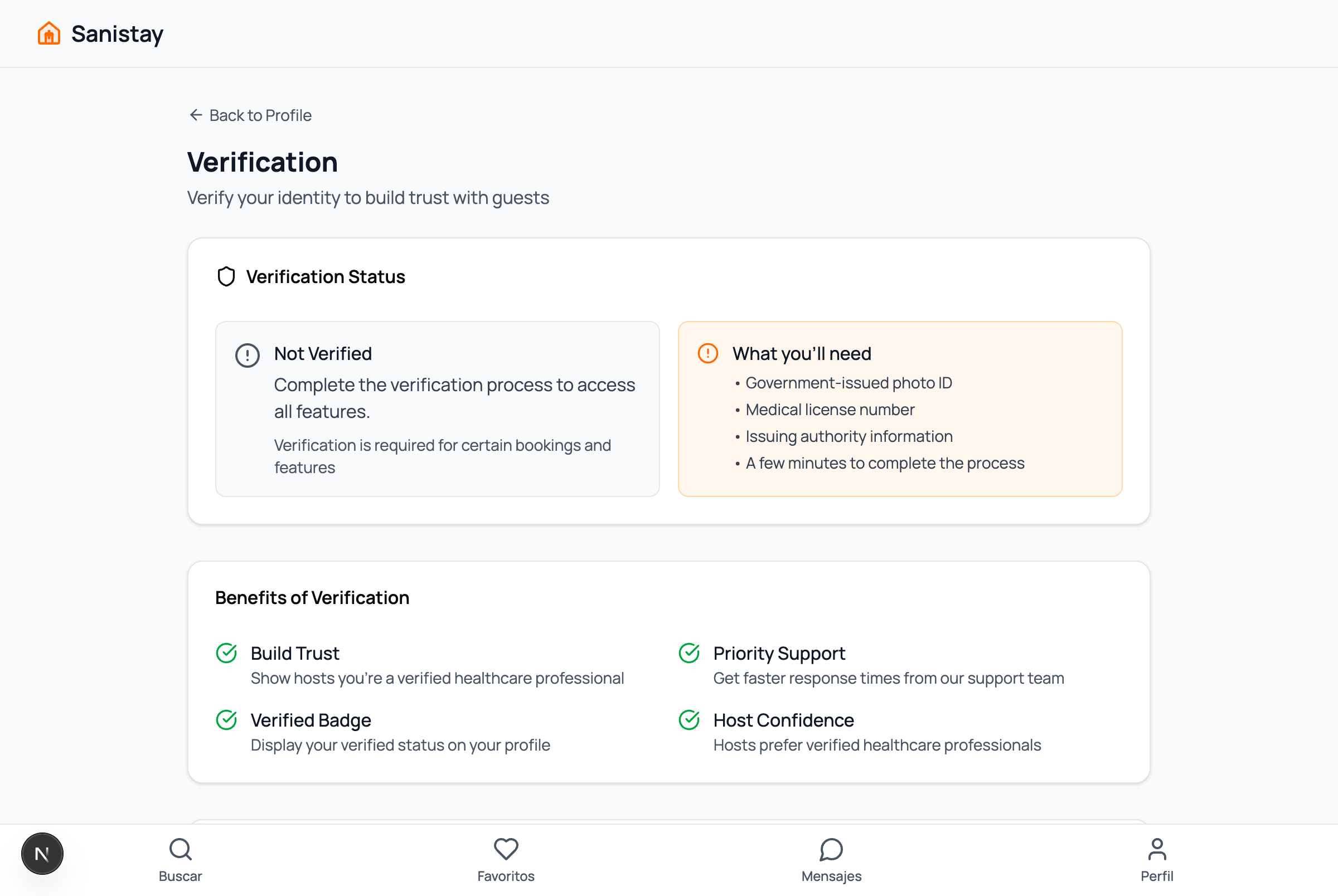The image size is (1338, 896).
Task: Open Back to Profile link
Action: (260, 115)
